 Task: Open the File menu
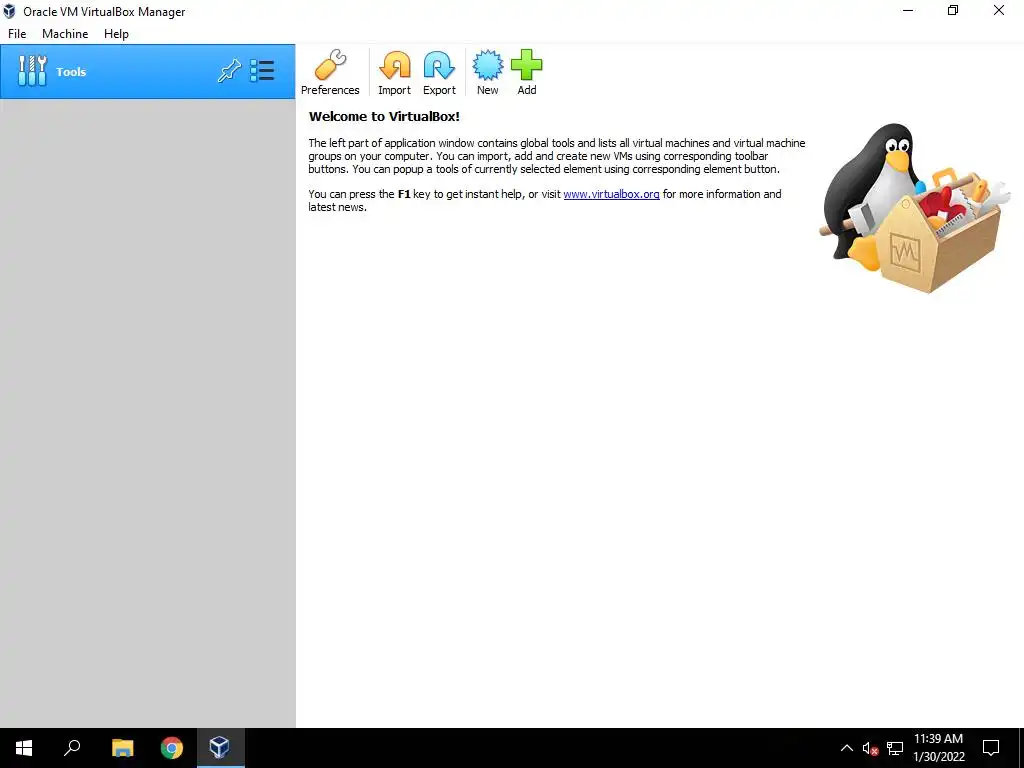tap(17, 34)
